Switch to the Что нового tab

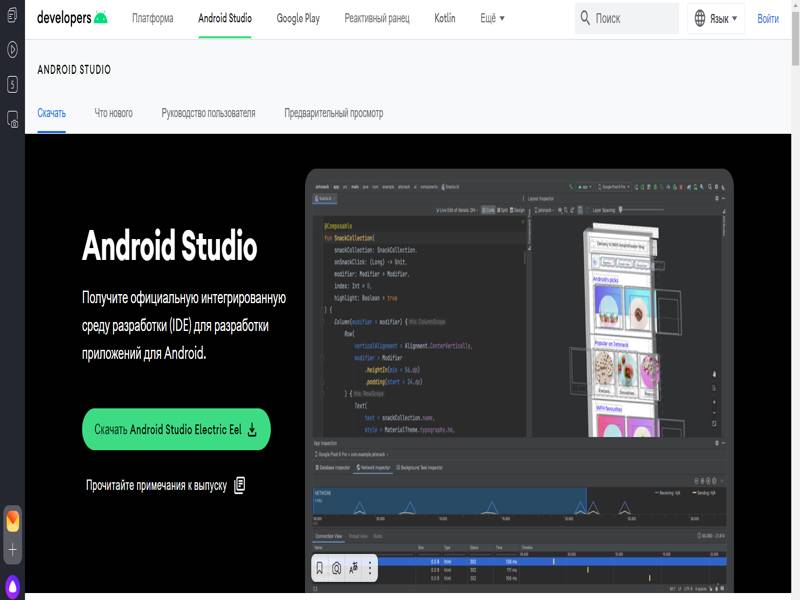[113, 113]
